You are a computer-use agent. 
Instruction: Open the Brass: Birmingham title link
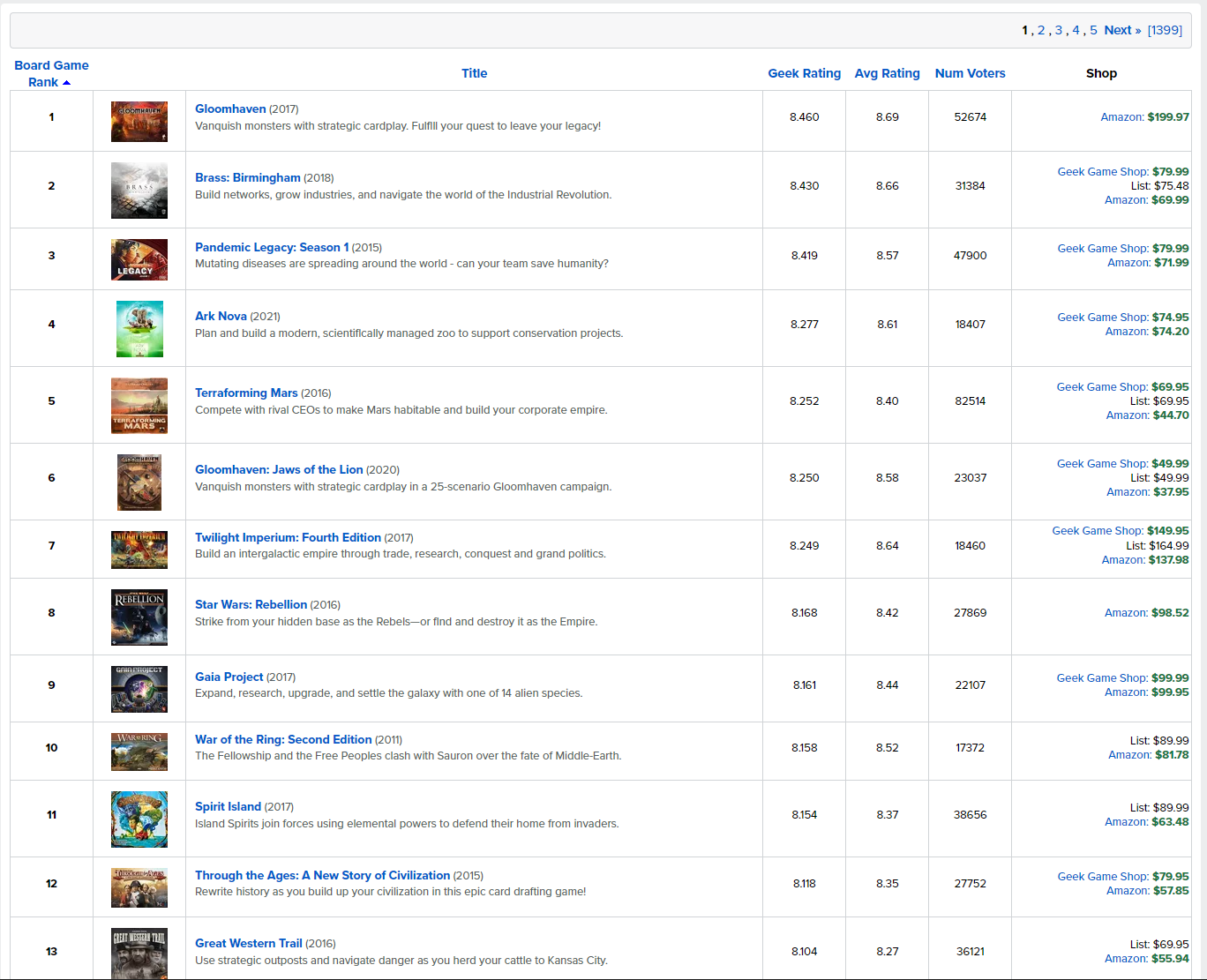click(248, 177)
